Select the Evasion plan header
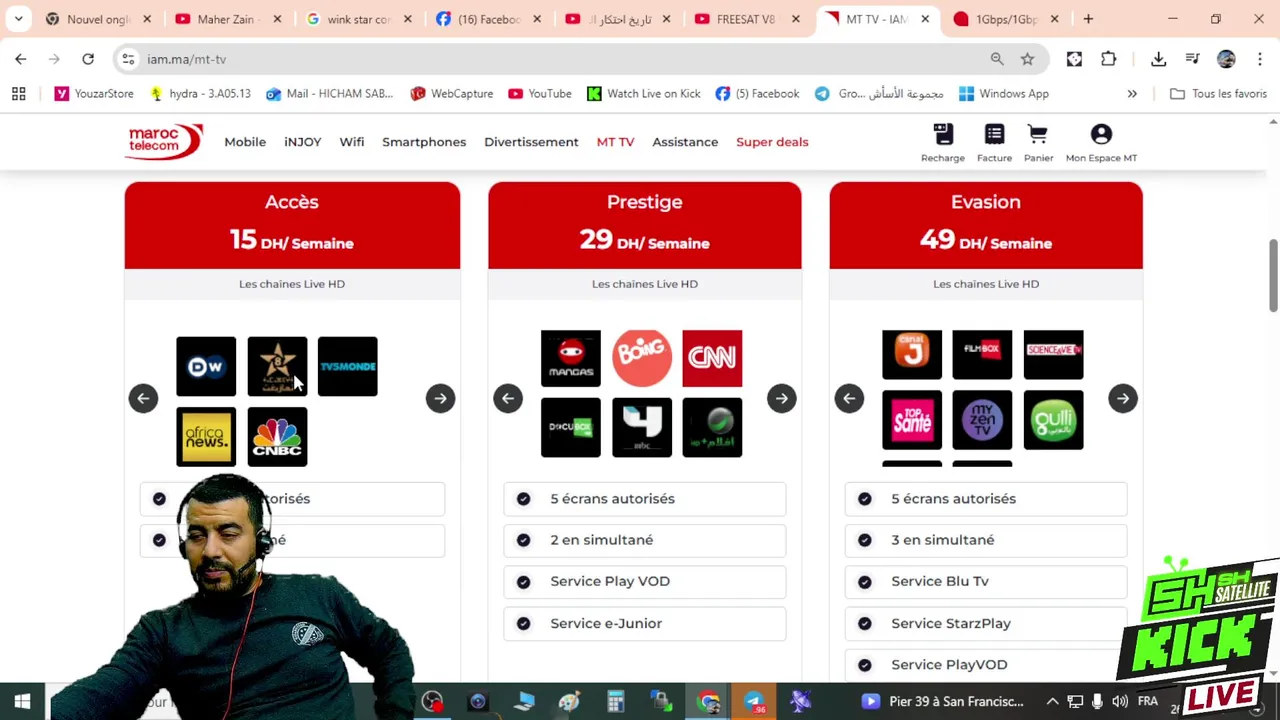The width and height of the screenshot is (1280, 720). (x=986, y=225)
